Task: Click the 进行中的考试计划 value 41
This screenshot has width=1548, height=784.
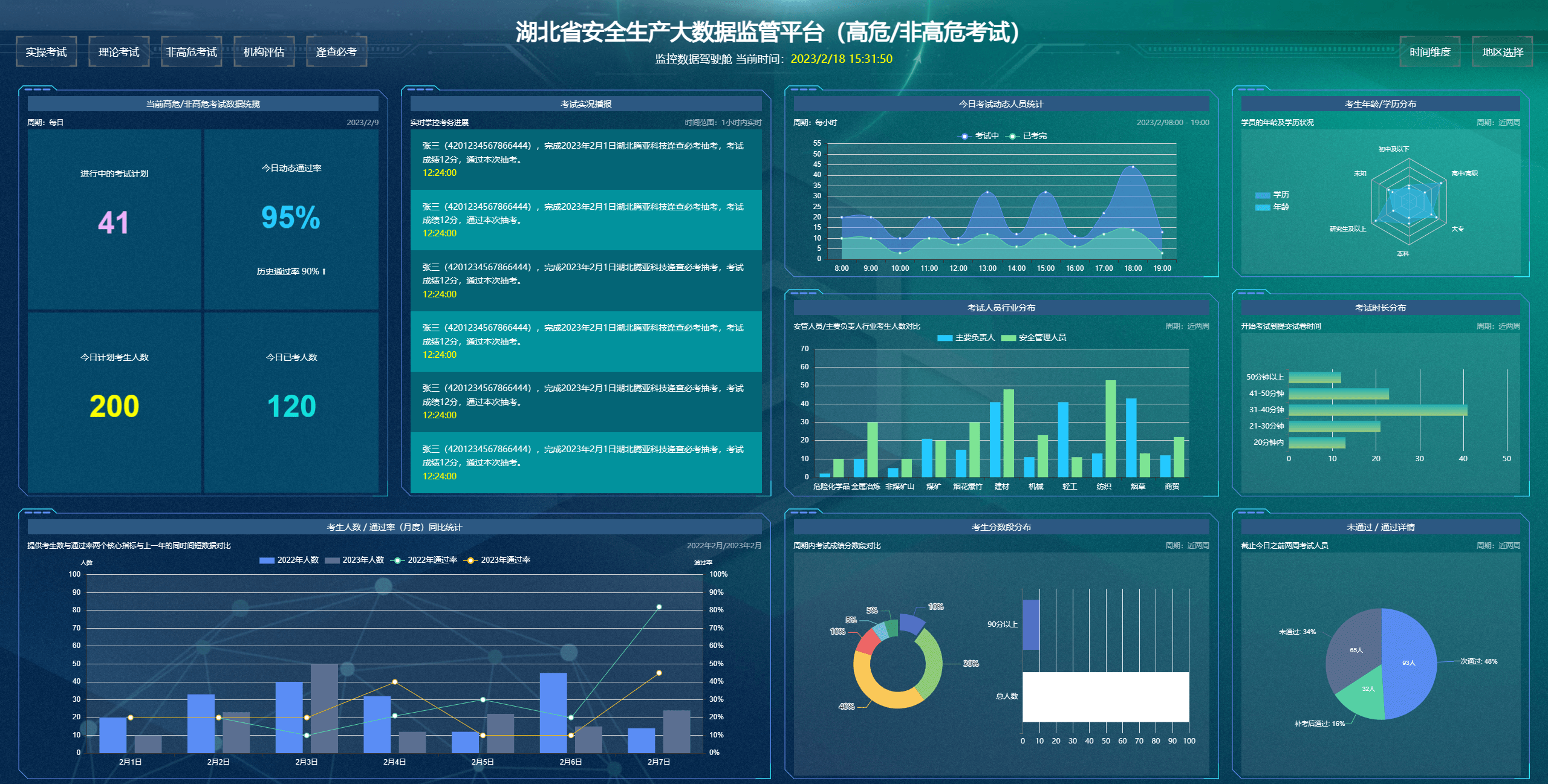Action: point(114,222)
